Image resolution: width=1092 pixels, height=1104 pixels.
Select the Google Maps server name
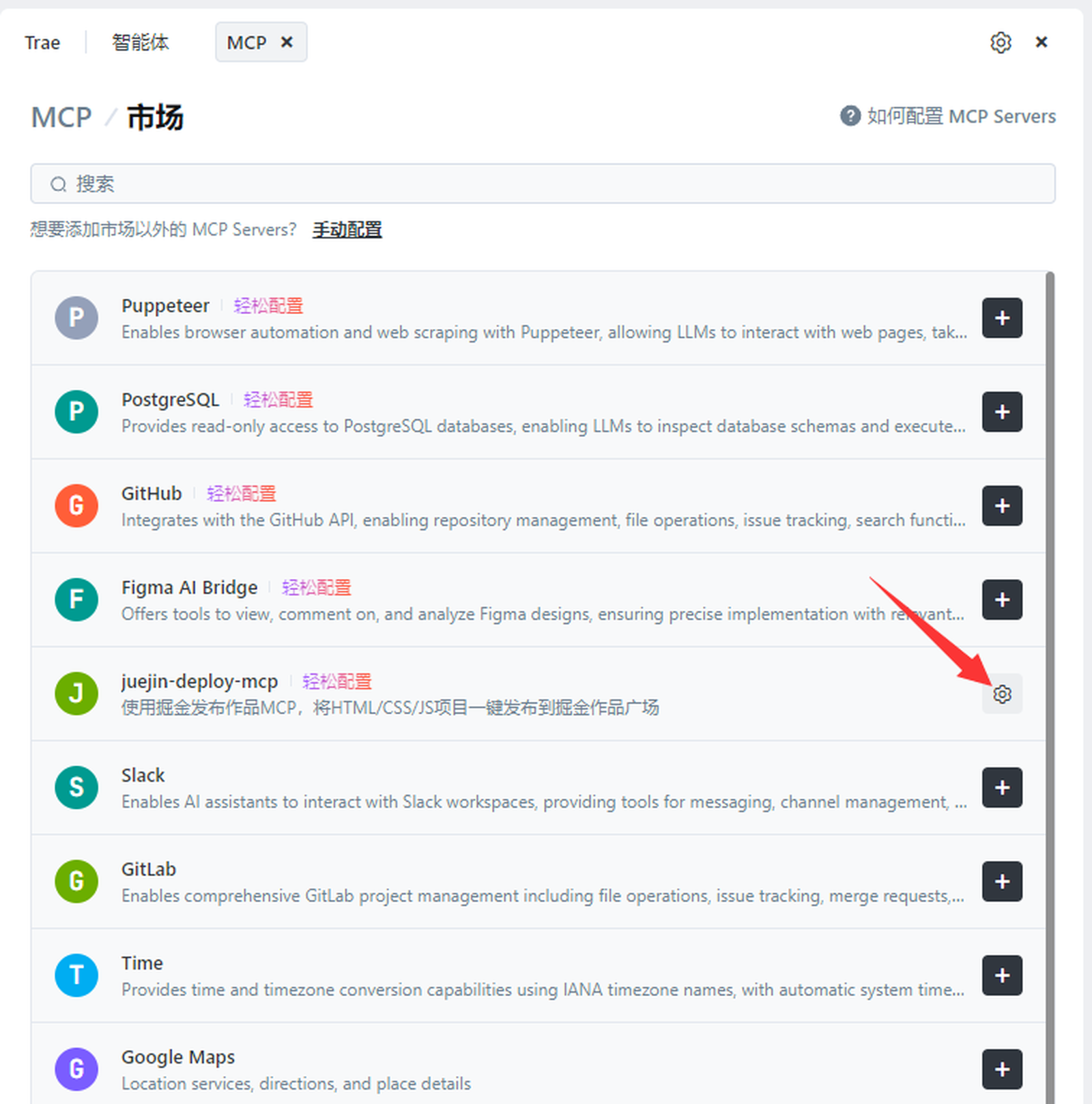pyautogui.click(x=178, y=1057)
